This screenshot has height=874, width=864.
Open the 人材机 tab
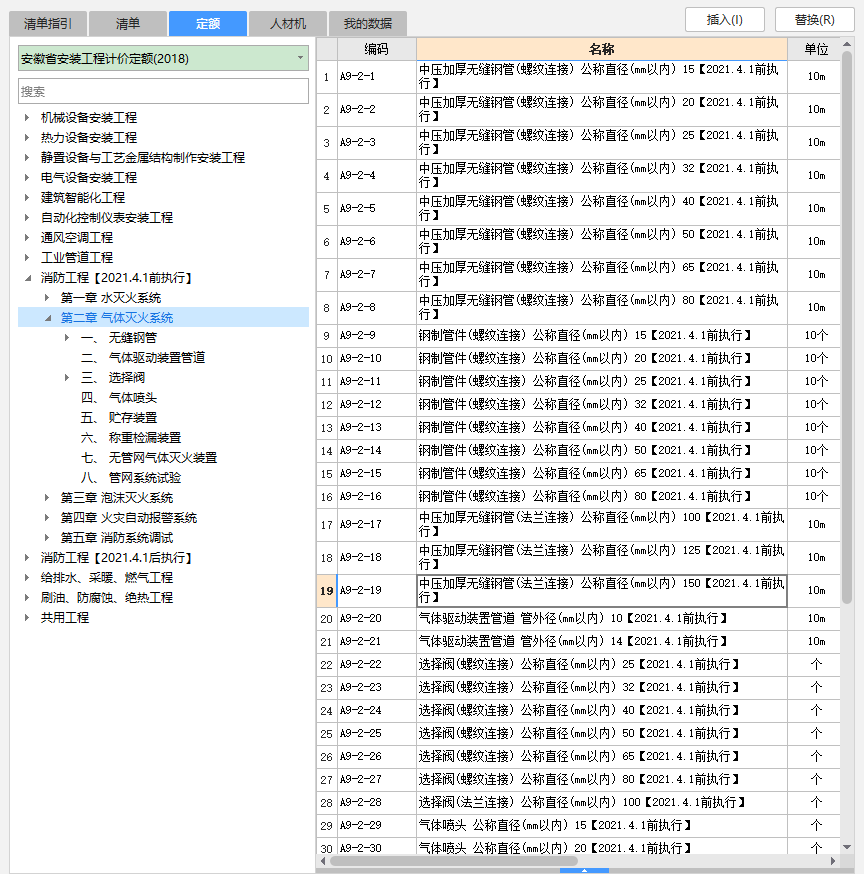coord(288,23)
